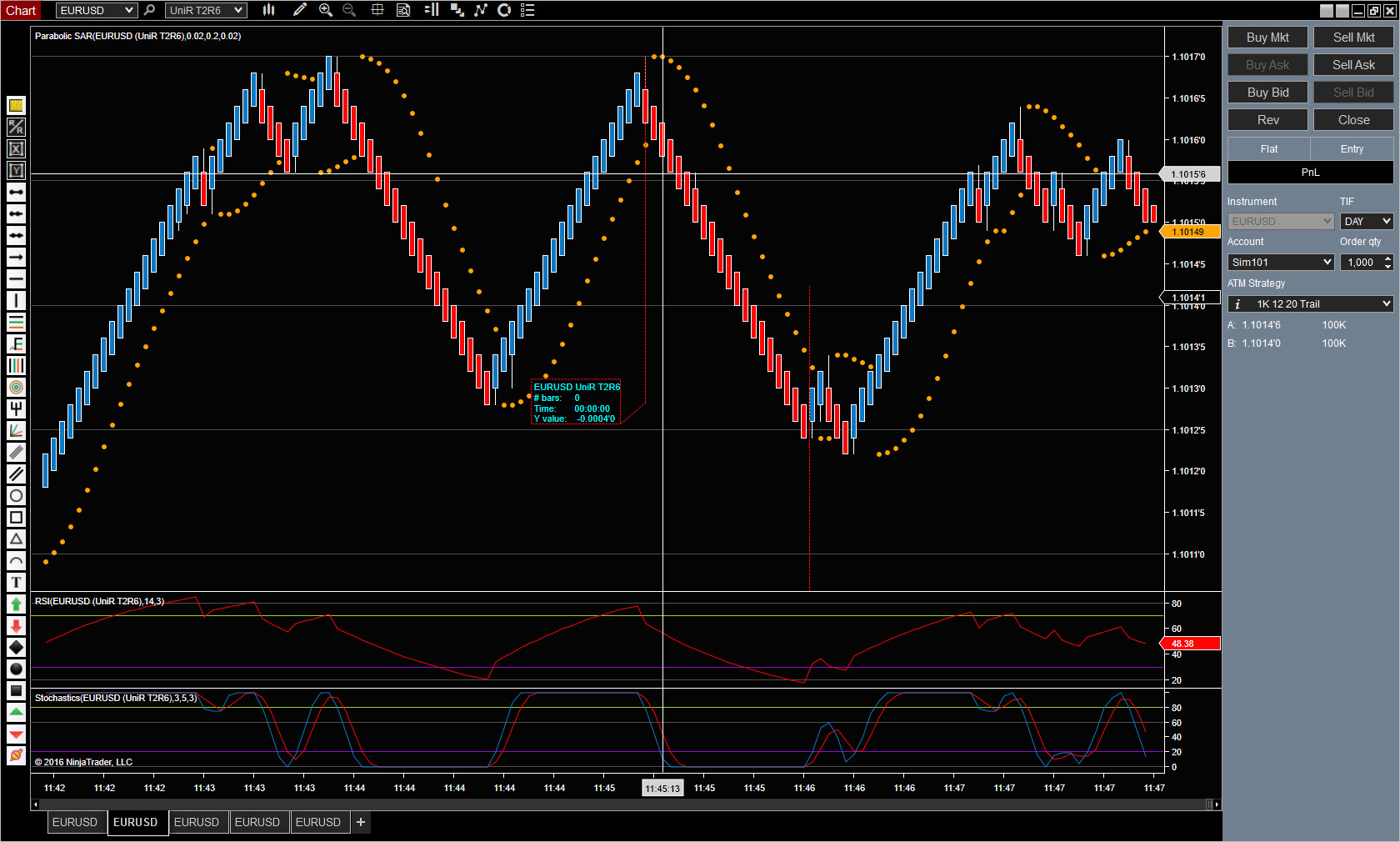The image size is (1400, 842).
Task: Select the Fibonacci Retracements tool
Action: coord(16,322)
